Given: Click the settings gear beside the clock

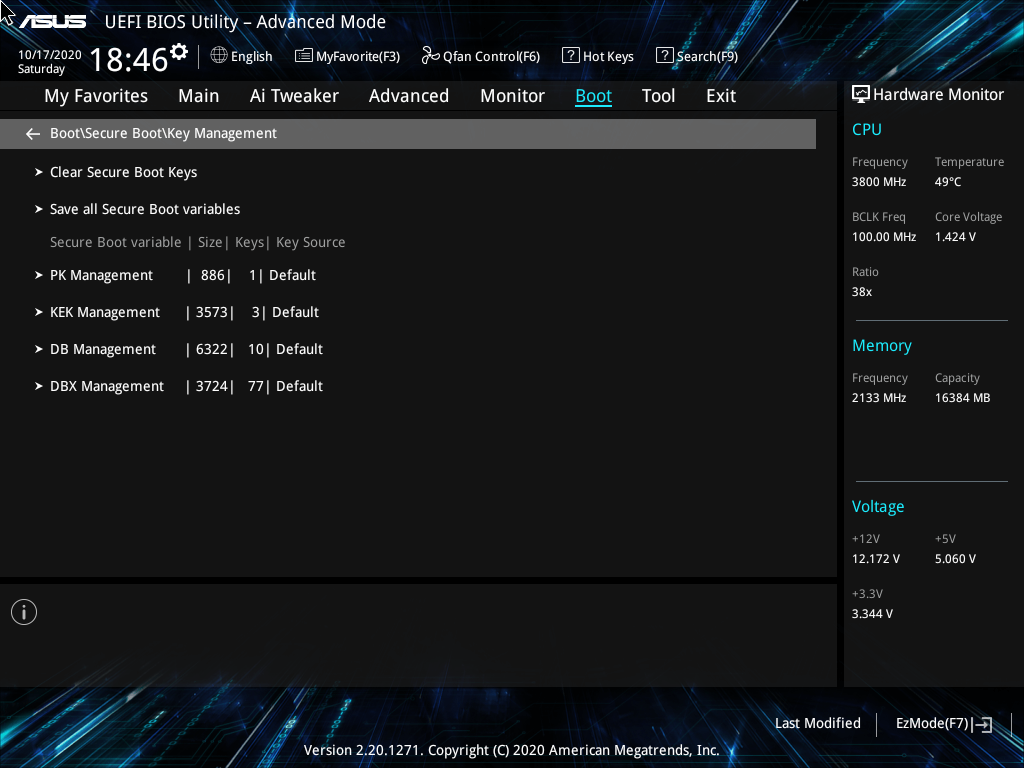Looking at the screenshot, I should click(178, 52).
